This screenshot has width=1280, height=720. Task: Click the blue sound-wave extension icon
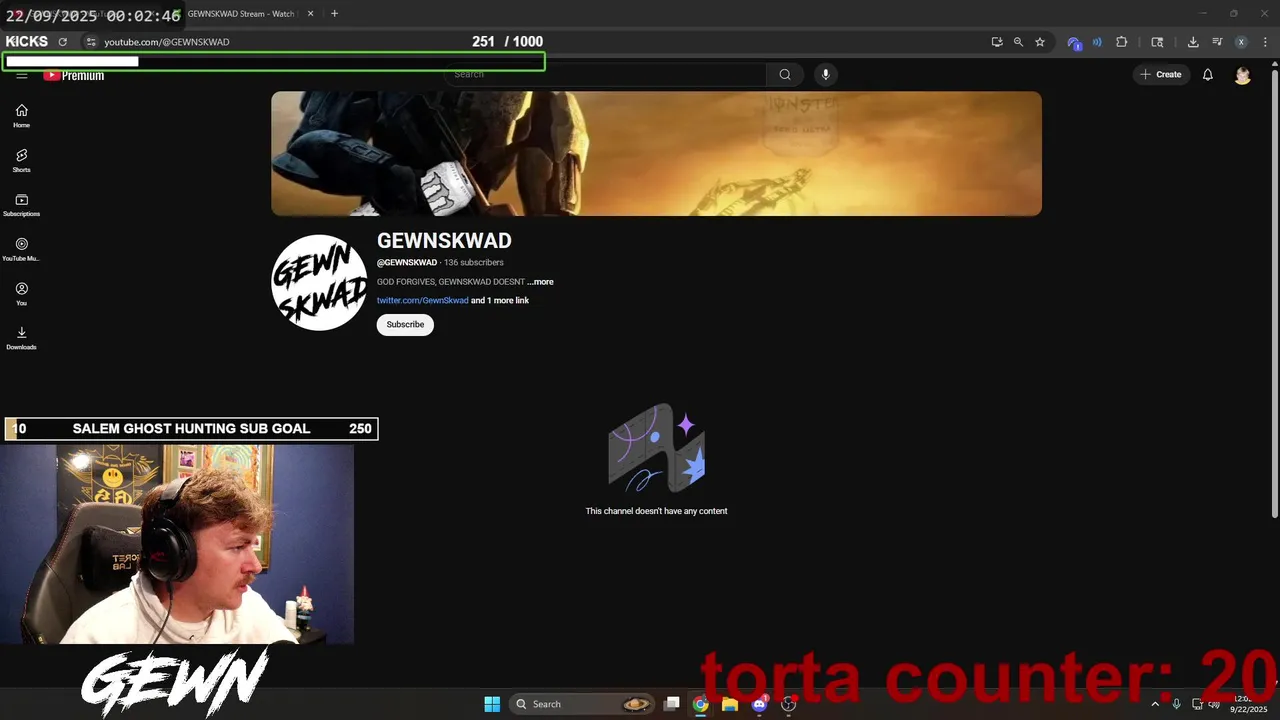coord(1097,42)
